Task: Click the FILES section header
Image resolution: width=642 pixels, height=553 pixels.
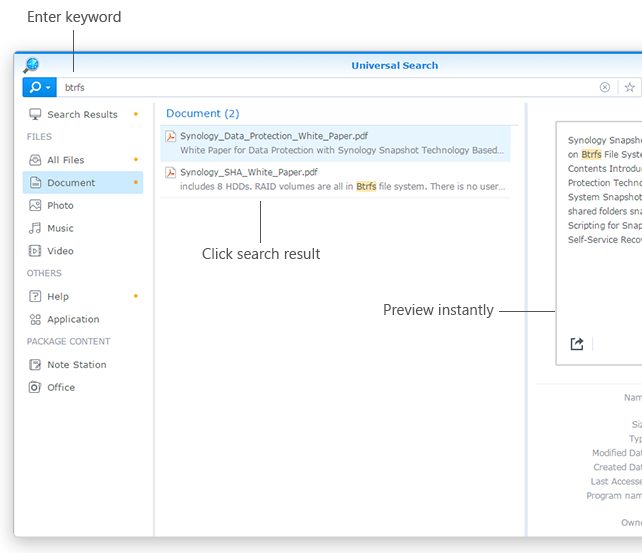Action: pos(39,137)
